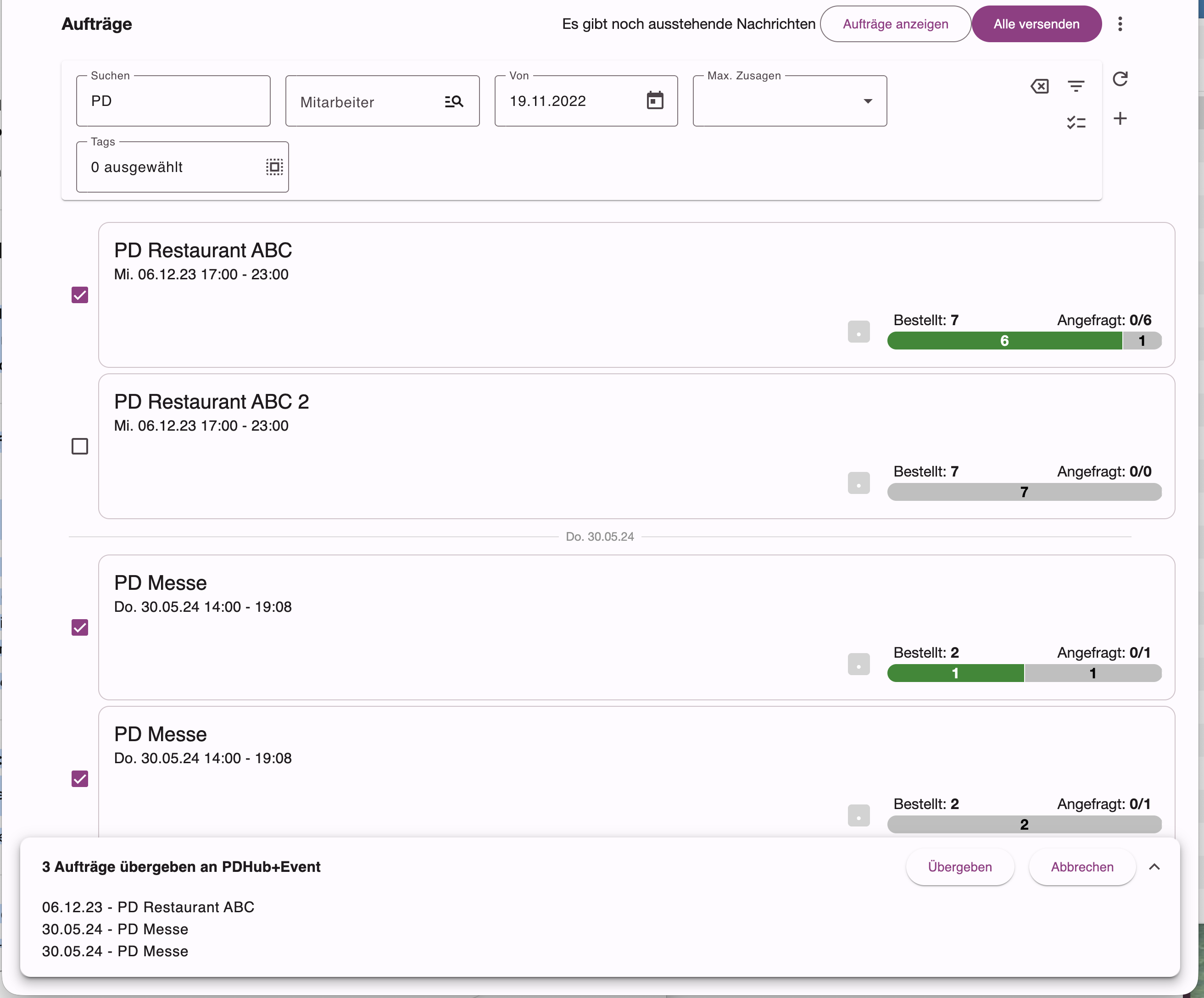Viewport: 1204px width, 998px height.
Task: Uncheck the first PD Messe checkbox
Action: click(x=80, y=628)
